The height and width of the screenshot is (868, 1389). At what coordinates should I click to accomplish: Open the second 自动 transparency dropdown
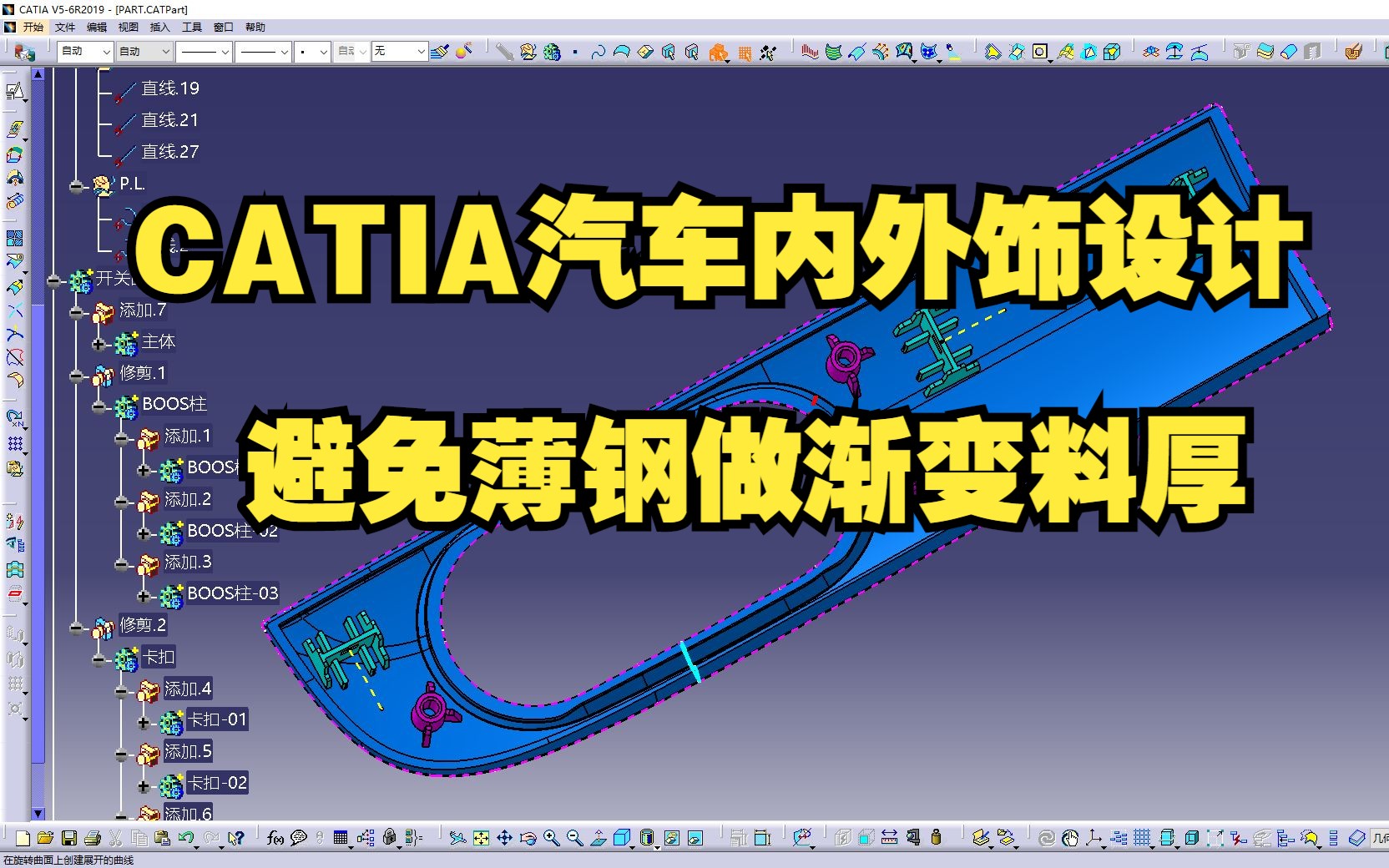[x=144, y=52]
